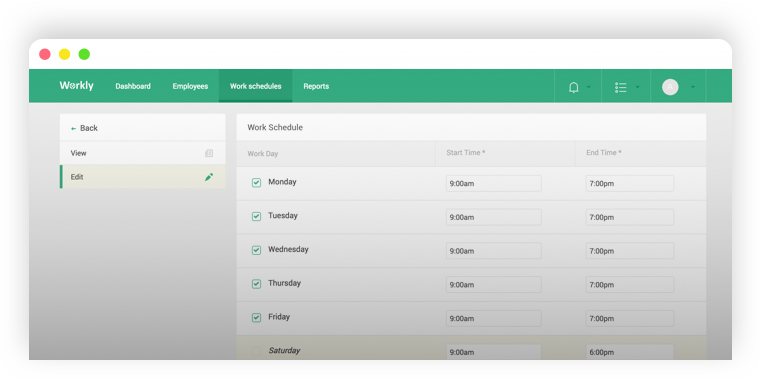
Task: Click the pencil icon next to Edit
Action: click(x=209, y=177)
